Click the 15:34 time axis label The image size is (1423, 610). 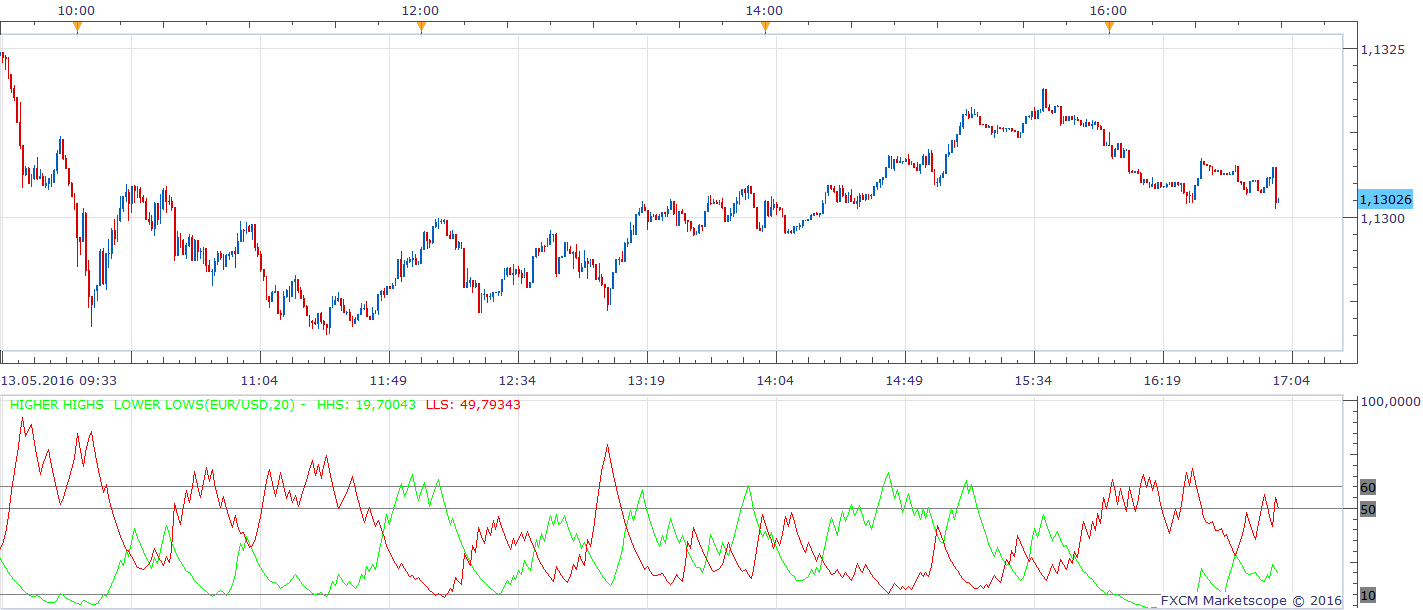coord(1033,380)
